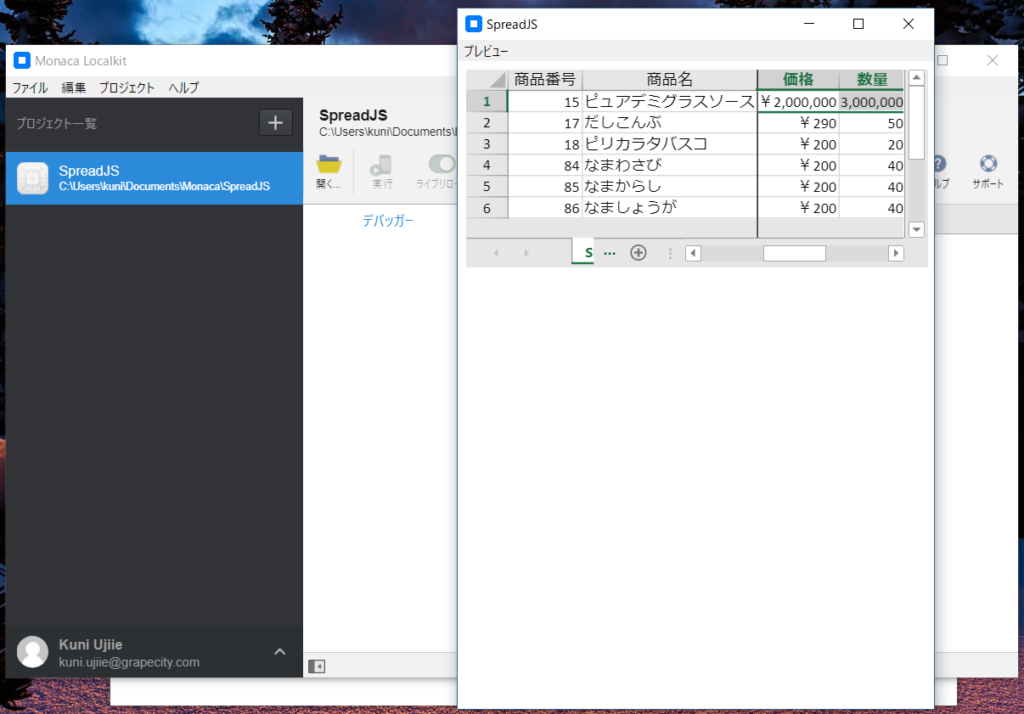Image resolution: width=1024 pixels, height=714 pixels.
Task: Collapse sidebar panel icon at bottom
Action: (x=317, y=666)
